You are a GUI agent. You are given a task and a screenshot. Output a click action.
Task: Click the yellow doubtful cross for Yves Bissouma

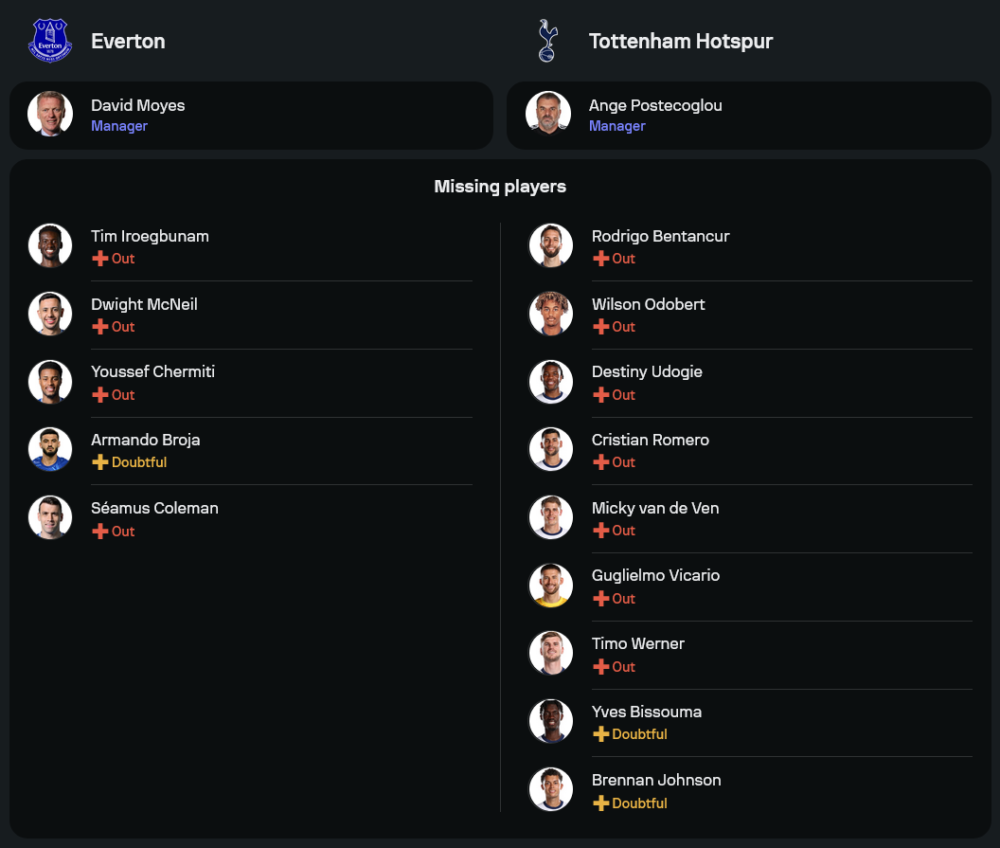[x=601, y=734]
